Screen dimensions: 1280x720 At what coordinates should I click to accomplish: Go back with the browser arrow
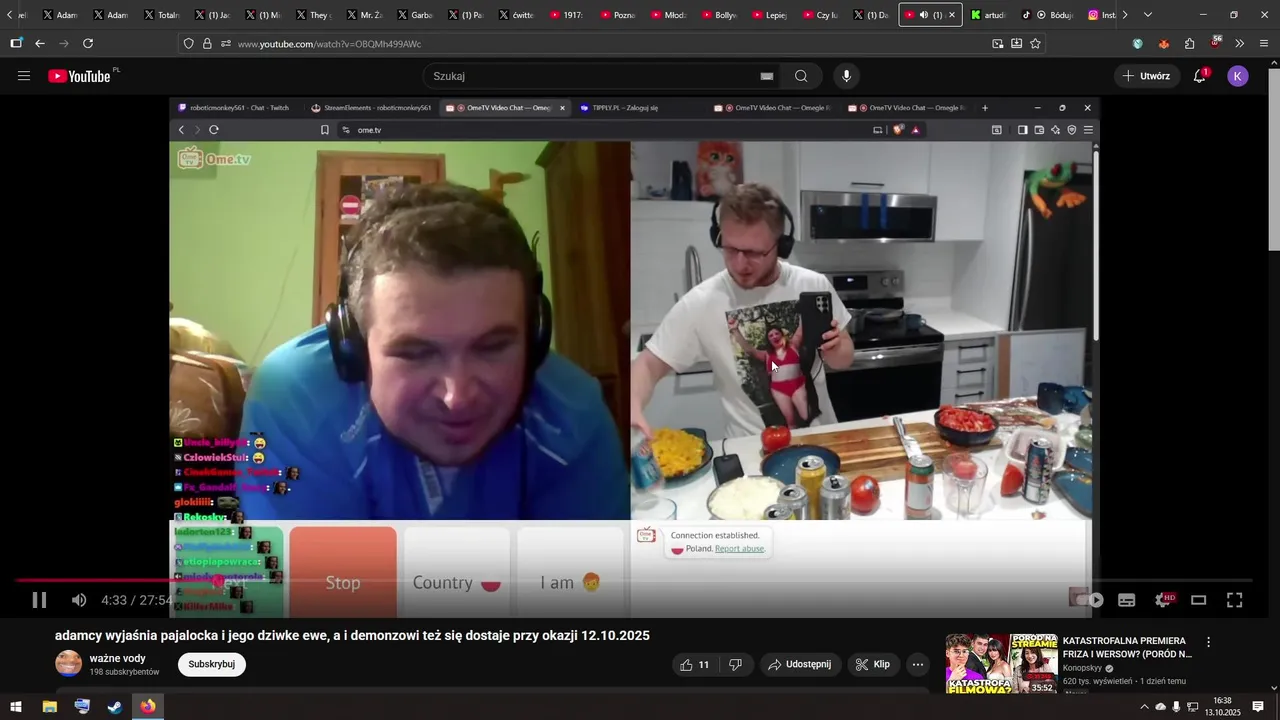coord(40,44)
